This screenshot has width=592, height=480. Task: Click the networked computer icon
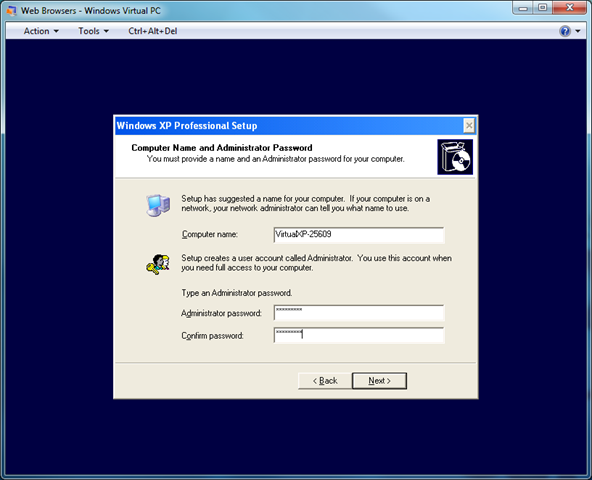pos(158,205)
